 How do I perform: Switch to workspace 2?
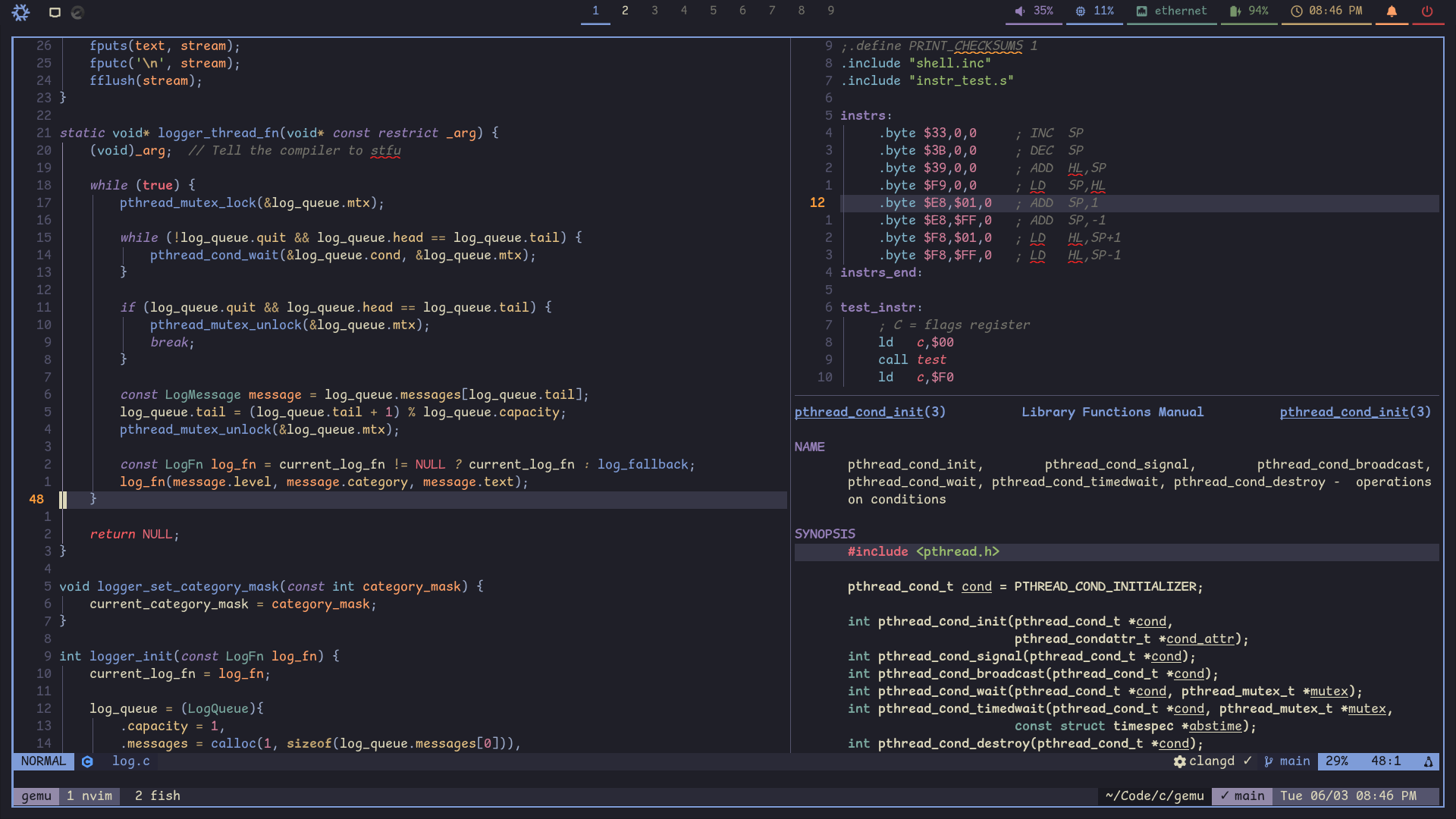point(625,11)
